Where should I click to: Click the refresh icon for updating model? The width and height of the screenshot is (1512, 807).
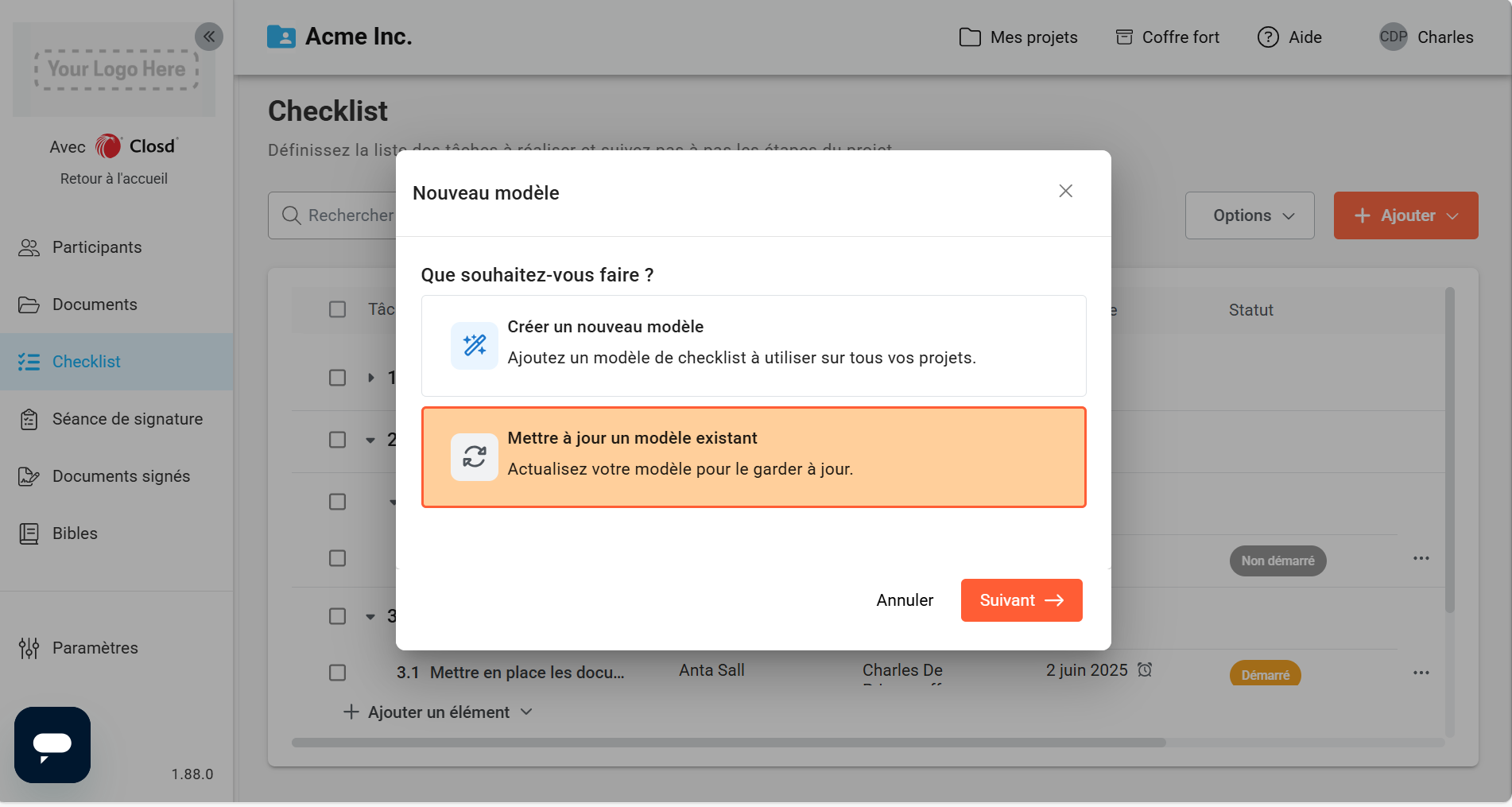475,456
